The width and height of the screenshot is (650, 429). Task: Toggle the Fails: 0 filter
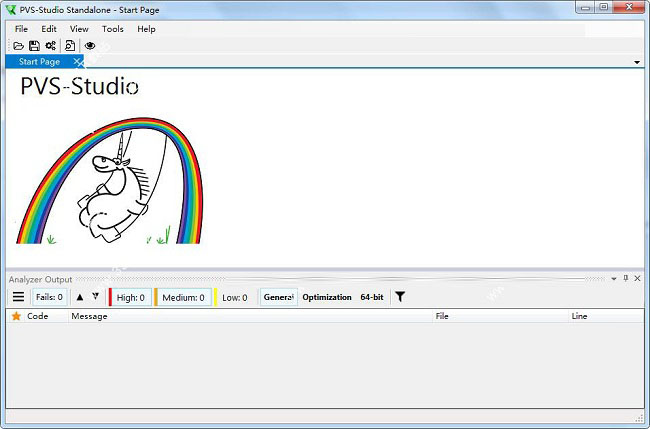[x=49, y=297]
